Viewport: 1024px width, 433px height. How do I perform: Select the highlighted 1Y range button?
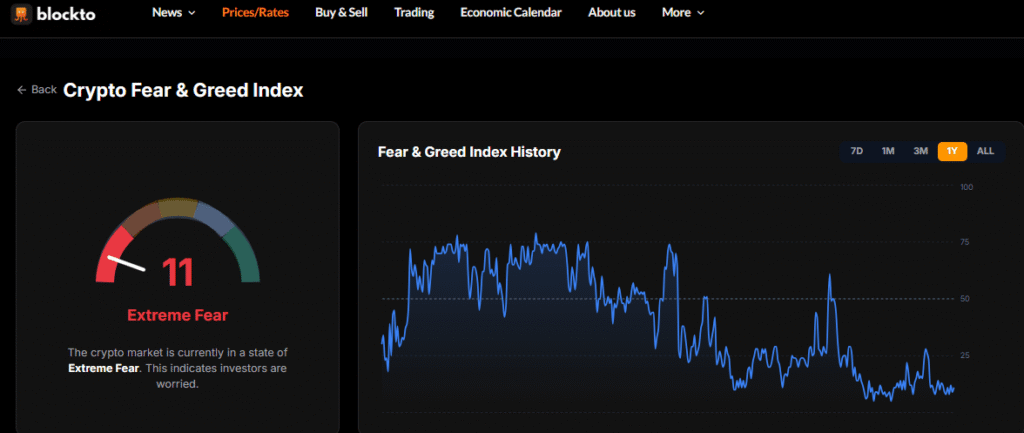point(952,151)
